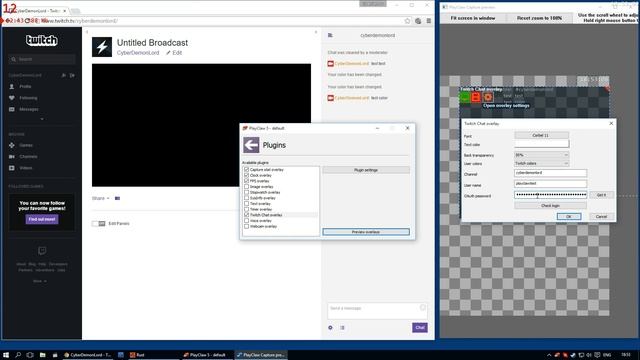
Task: Click Fit screen in window
Action: 473,18
